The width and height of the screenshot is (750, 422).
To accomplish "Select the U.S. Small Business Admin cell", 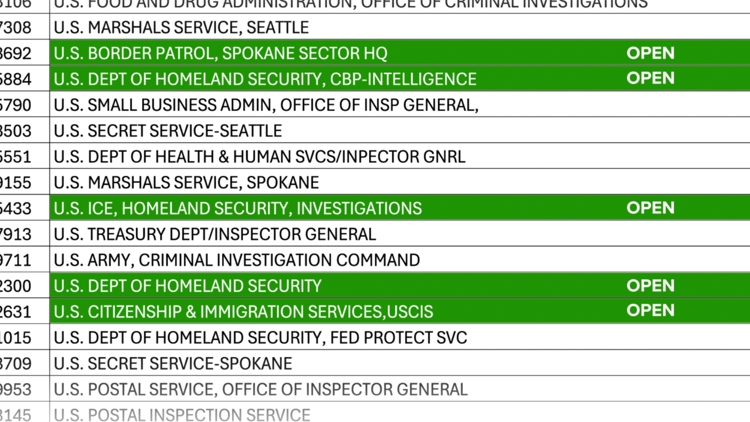I will (266, 105).
